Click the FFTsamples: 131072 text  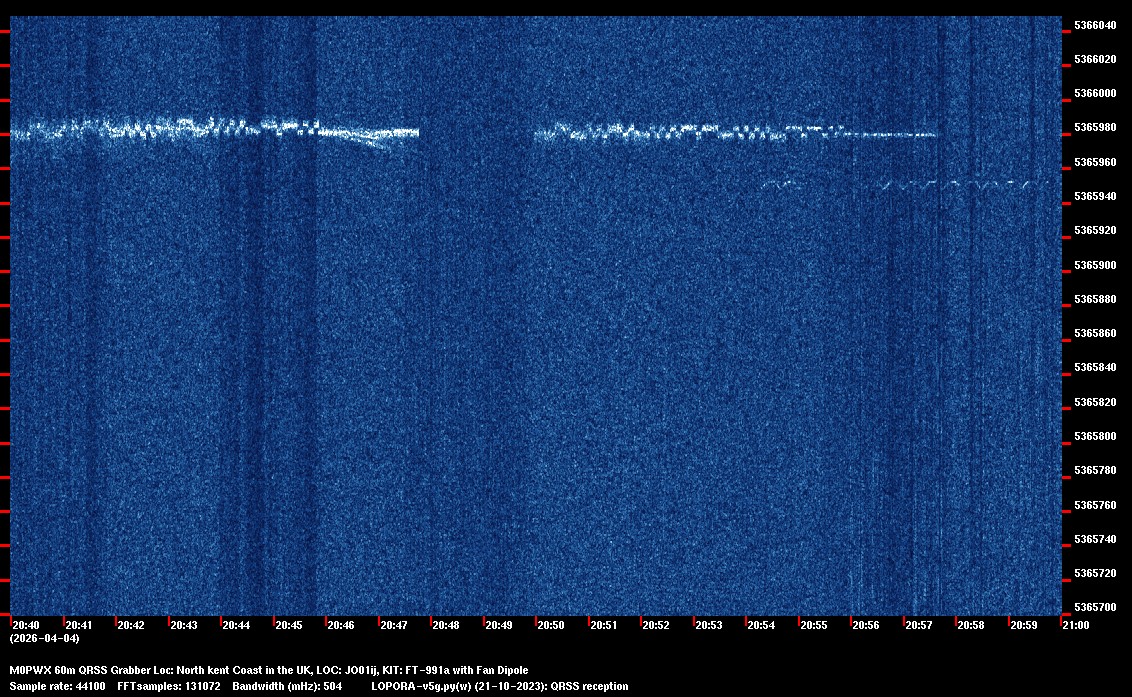click(169, 686)
